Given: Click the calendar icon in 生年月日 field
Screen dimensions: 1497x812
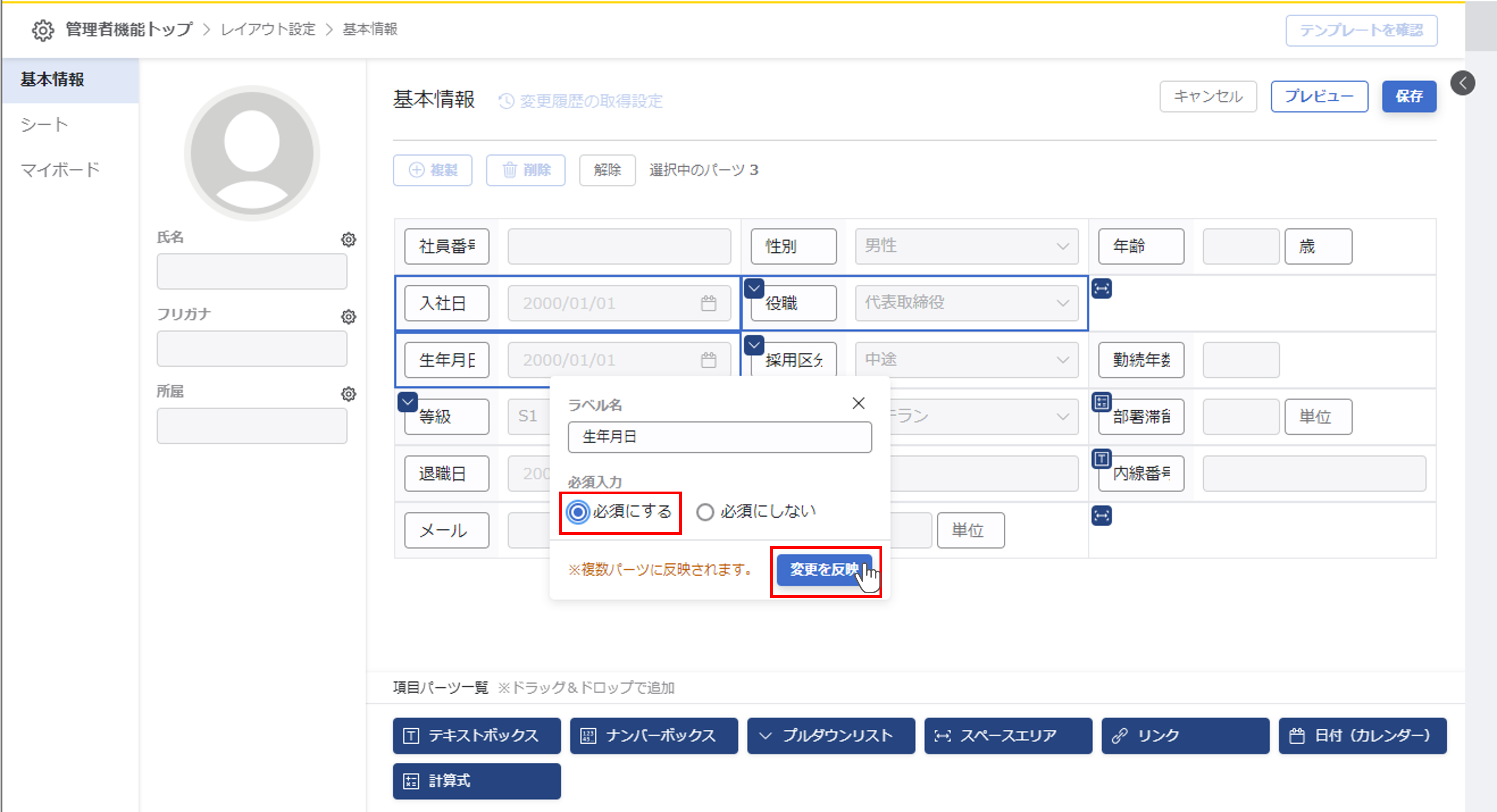Looking at the screenshot, I should 708,360.
